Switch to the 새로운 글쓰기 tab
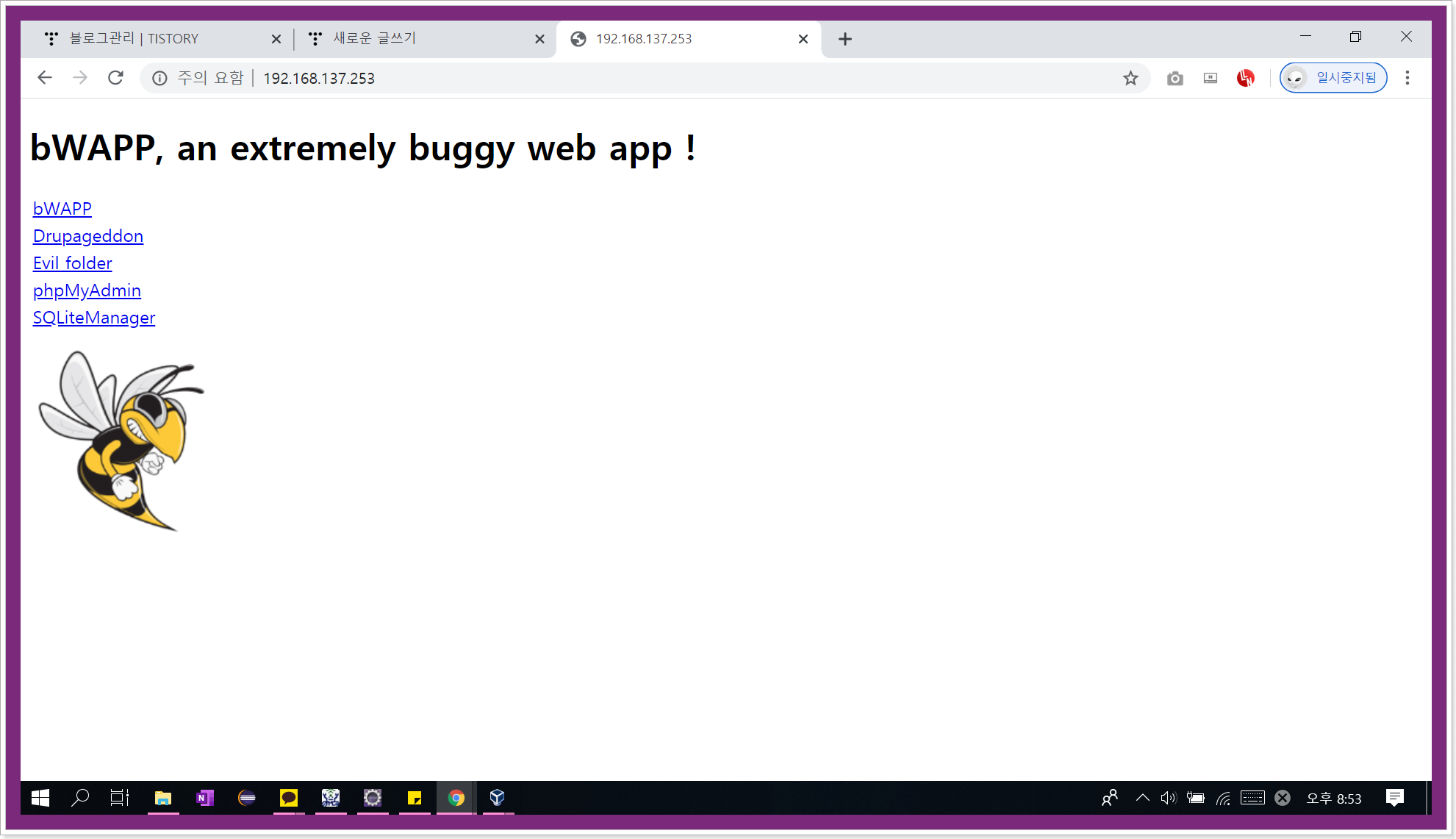 412,39
